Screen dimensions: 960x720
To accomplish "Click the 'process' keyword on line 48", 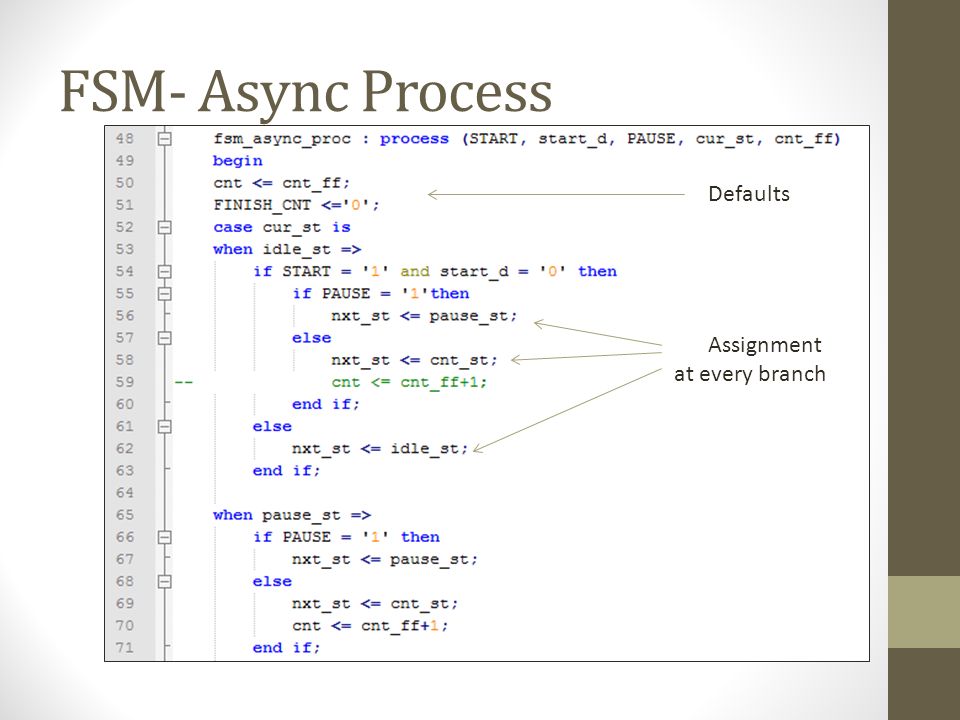I will click(x=414, y=140).
